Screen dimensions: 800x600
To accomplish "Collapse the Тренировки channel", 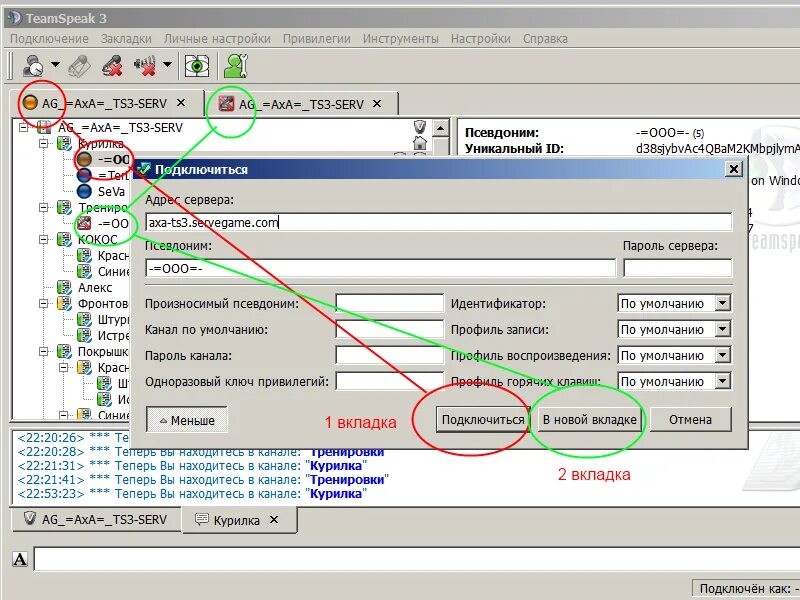I will (x=44, y=207).
